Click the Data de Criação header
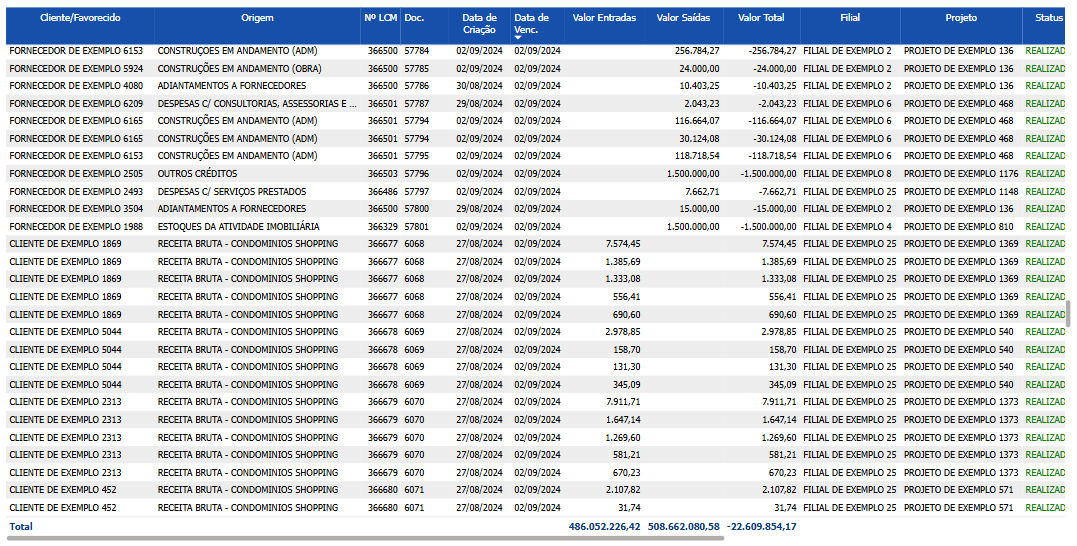The image size is (1077, 546). [479, 24]
